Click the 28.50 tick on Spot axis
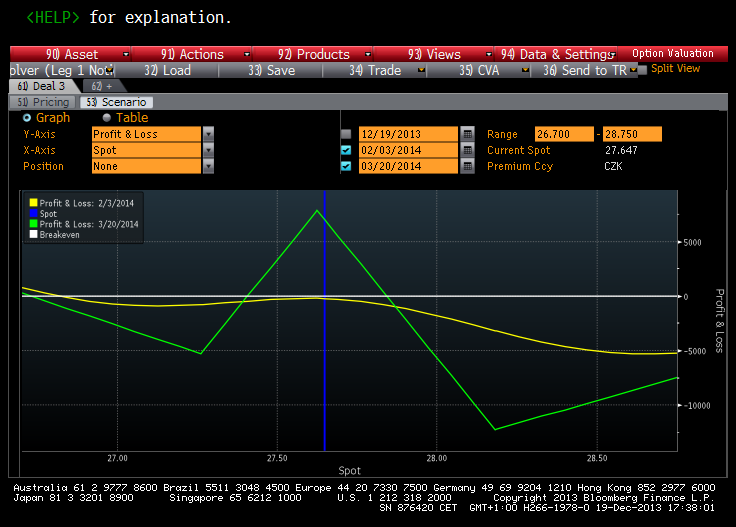 click(597, 458)
